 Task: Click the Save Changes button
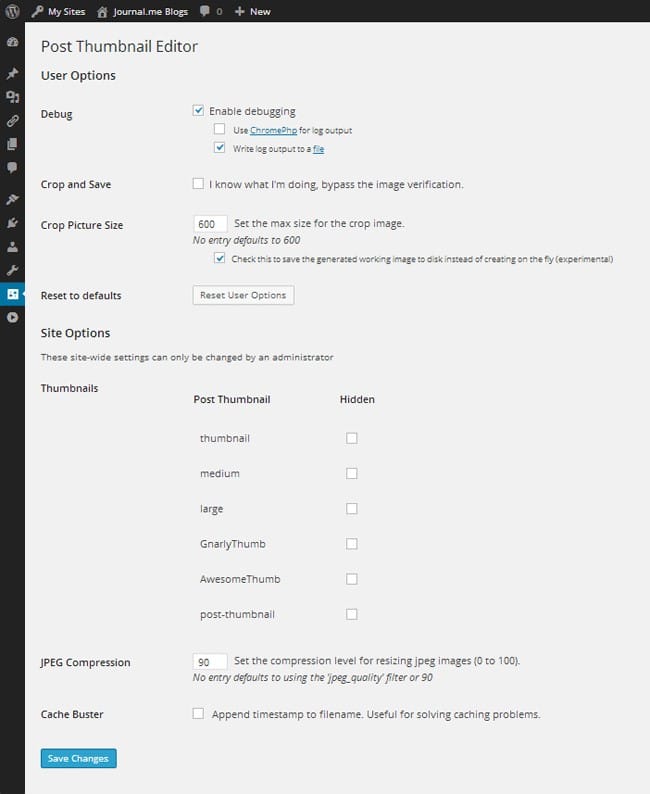(78, 759)
